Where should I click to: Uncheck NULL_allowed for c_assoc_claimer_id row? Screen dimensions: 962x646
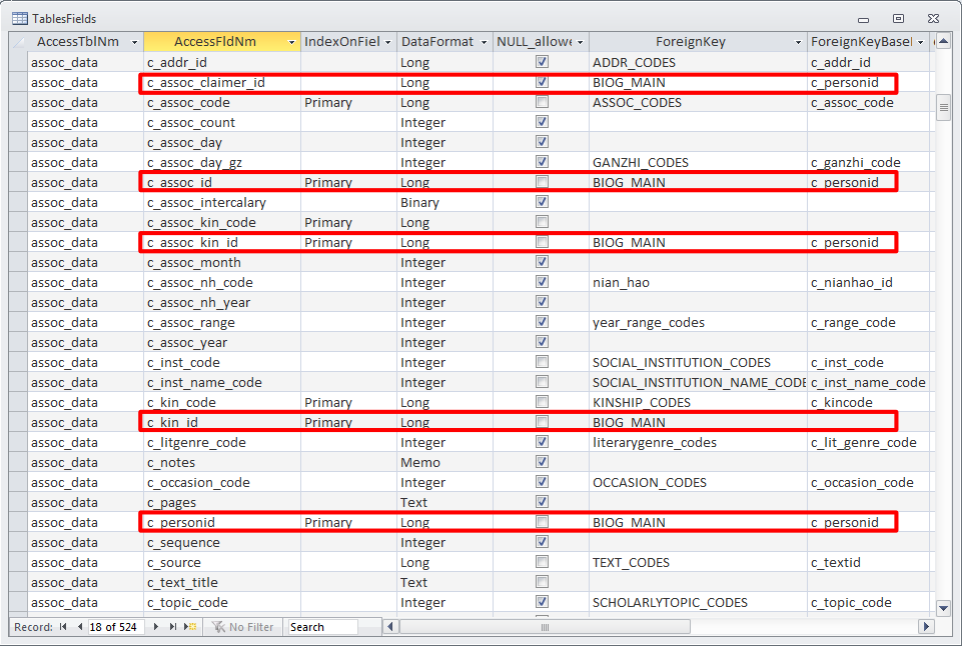point(542,82)
